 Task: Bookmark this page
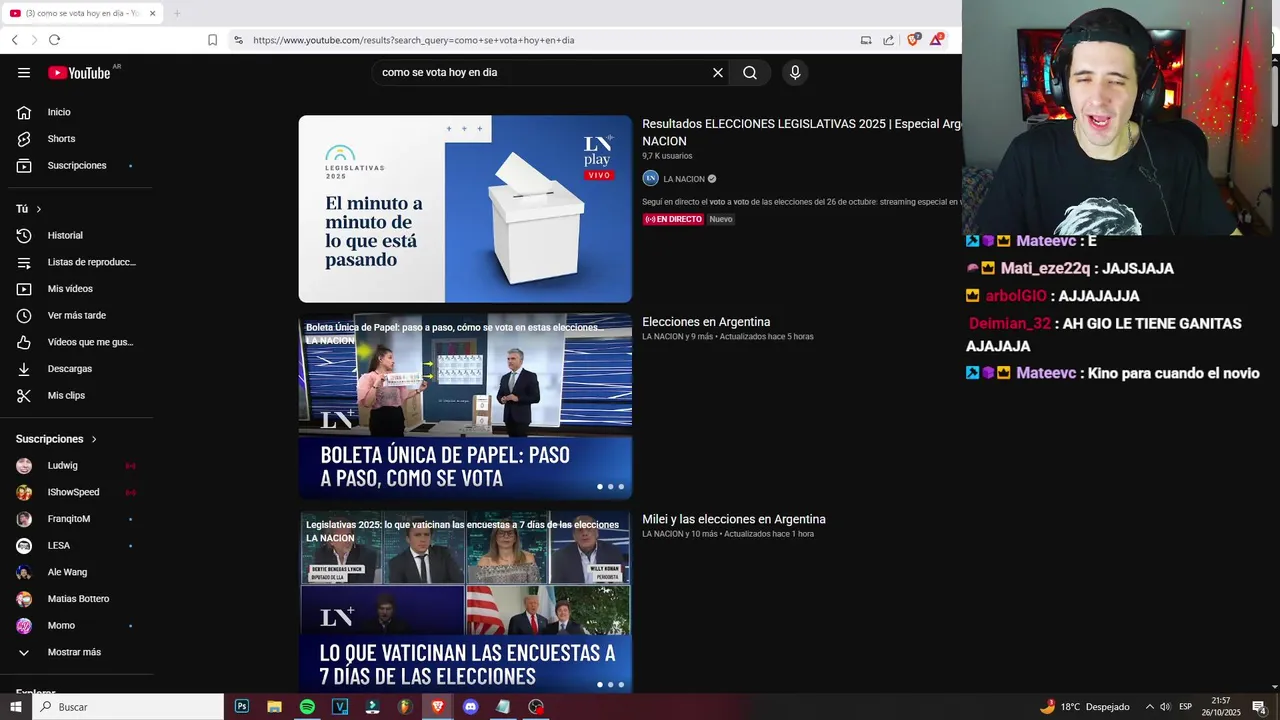point(212,40)
